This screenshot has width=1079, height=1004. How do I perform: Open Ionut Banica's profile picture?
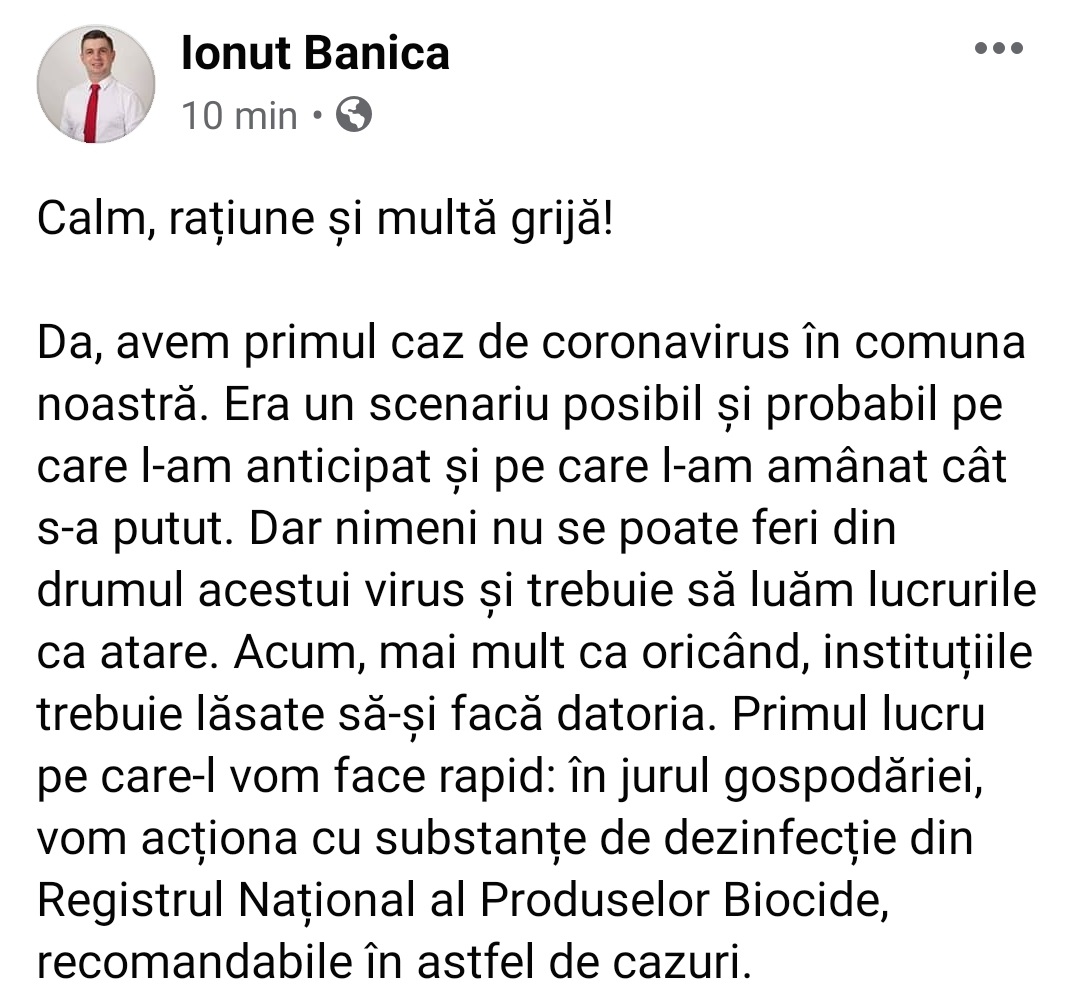point(96,84)
